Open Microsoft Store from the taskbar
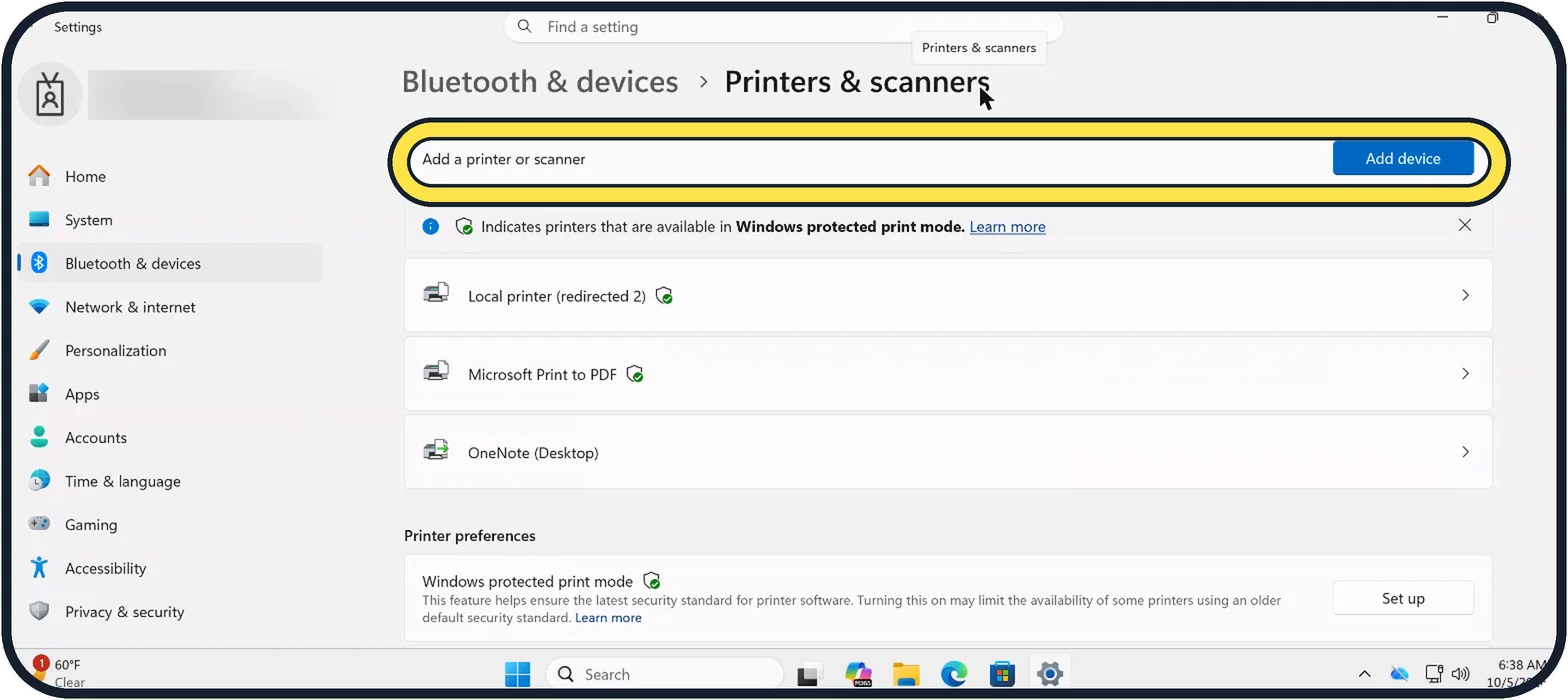The height and width of the screenshot is (700, 1568). point(1002,674)
